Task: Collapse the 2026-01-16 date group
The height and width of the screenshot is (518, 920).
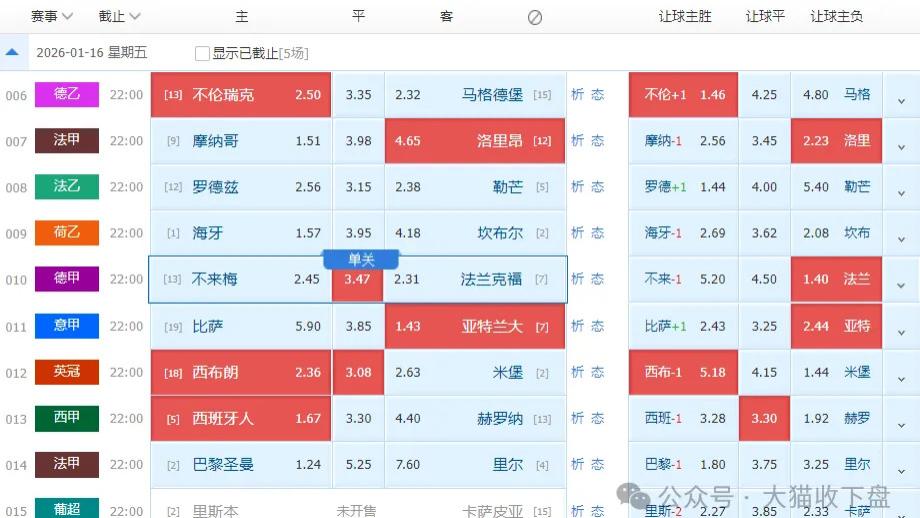Action: (12, 52)
